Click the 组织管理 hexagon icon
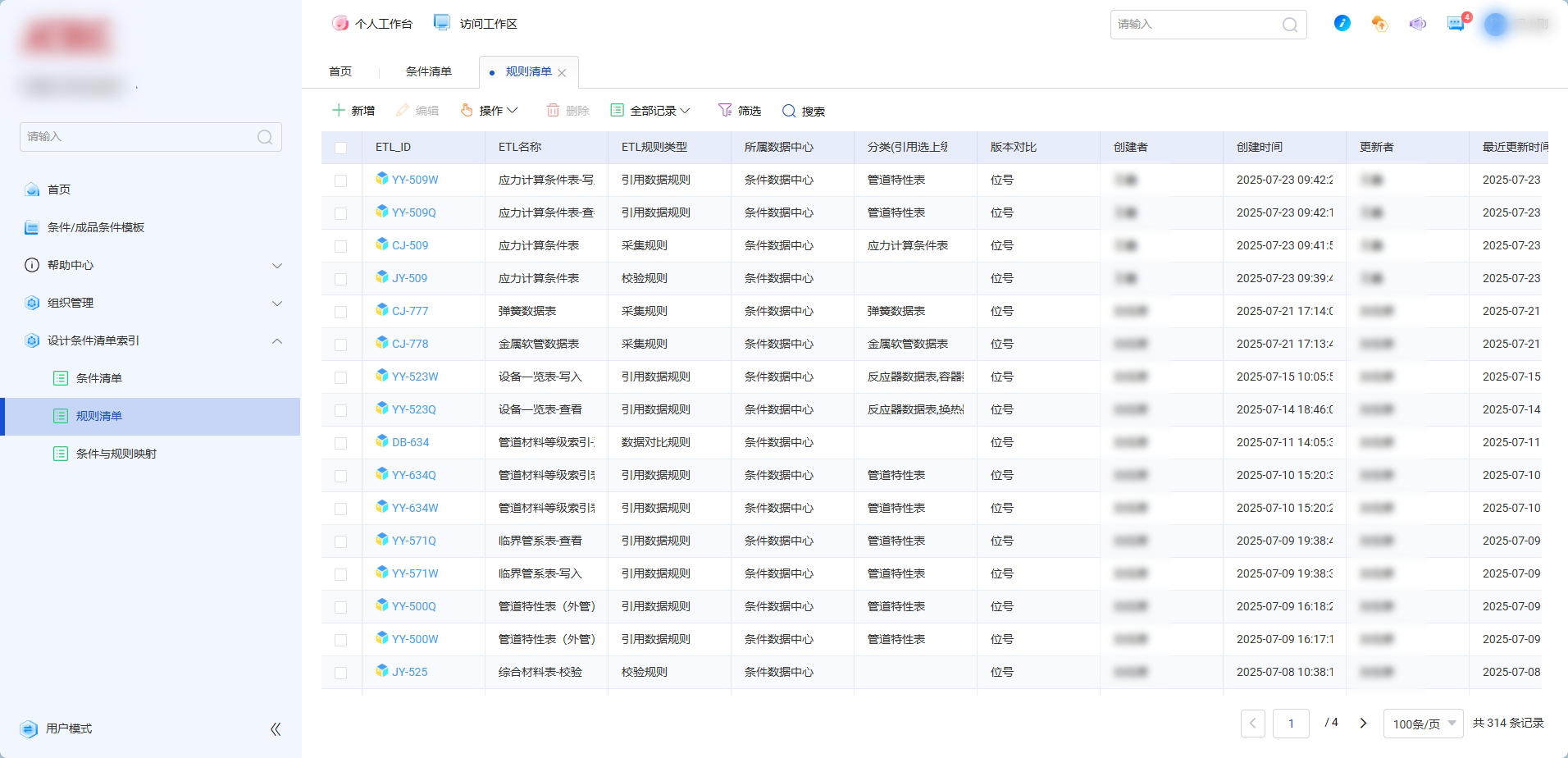The image size is (1568, 758). tap(32, 303)
